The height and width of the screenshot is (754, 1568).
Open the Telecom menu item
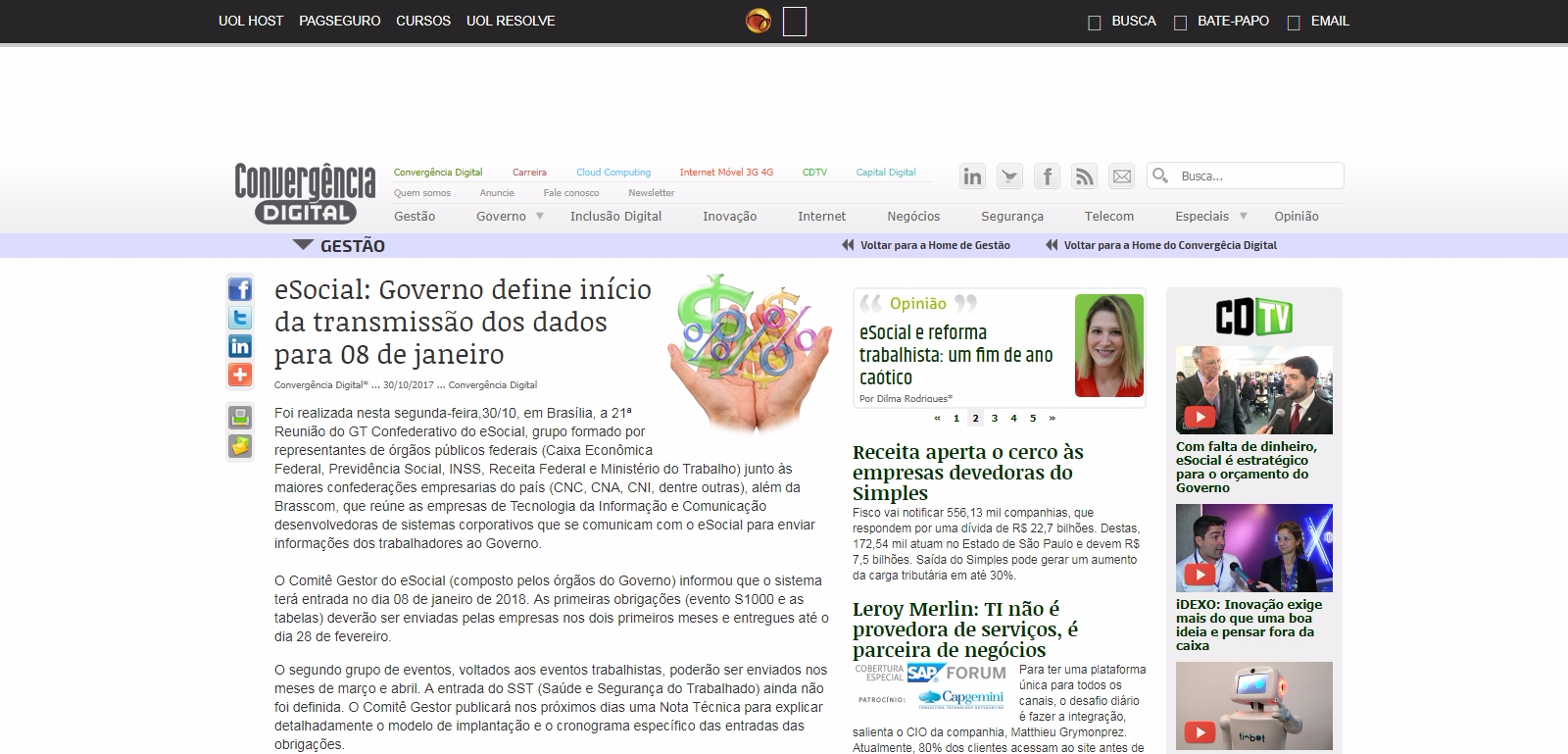tap(1109, 216)
